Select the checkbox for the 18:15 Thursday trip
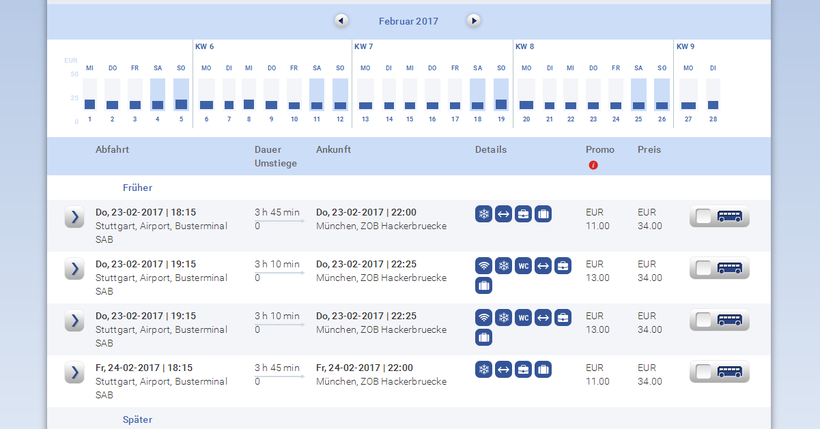This screenshot has width=820, height=429. [x=704, y=217]
